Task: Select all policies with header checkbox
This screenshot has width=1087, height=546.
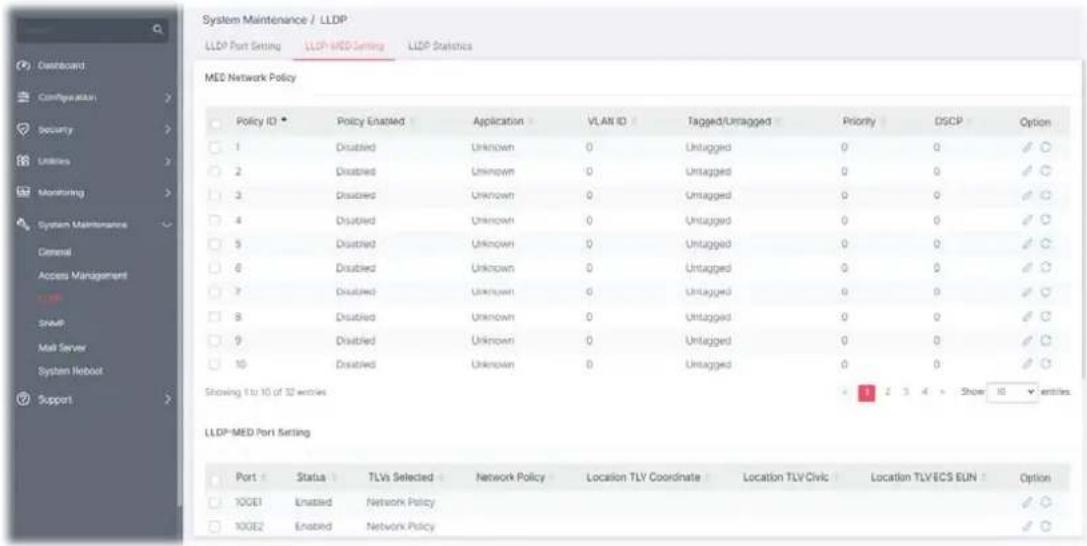Action: pos(217,123)
